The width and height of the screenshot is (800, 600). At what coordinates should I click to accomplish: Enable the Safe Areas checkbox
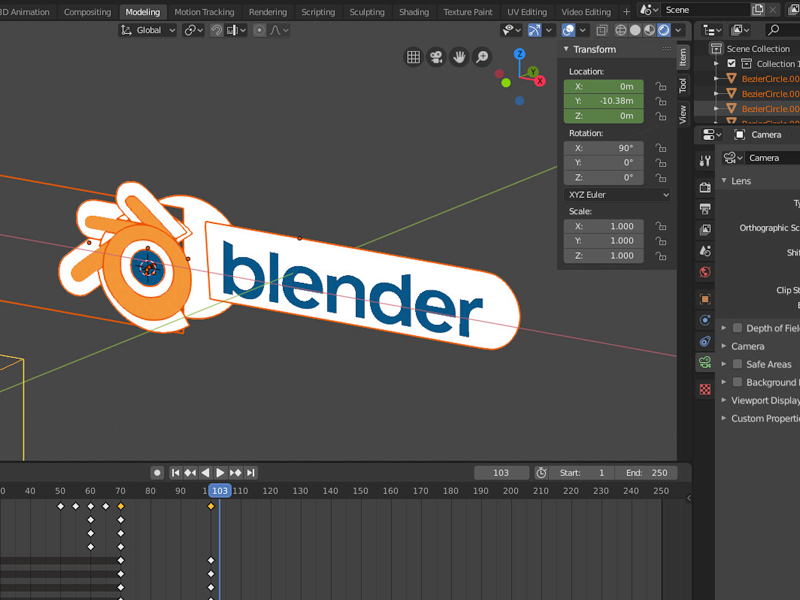(737, 364)
